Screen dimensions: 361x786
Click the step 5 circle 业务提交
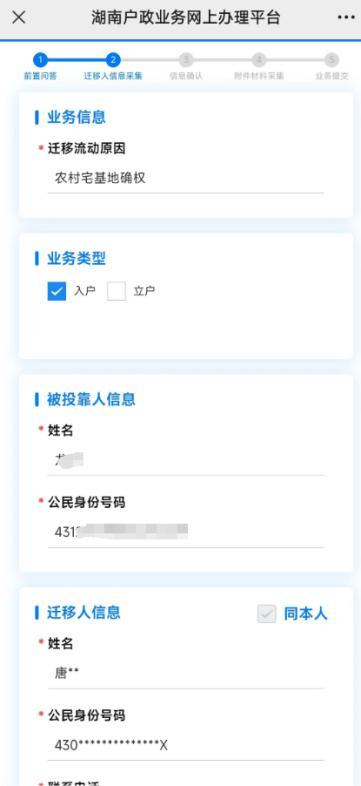(x=331, y=60)
